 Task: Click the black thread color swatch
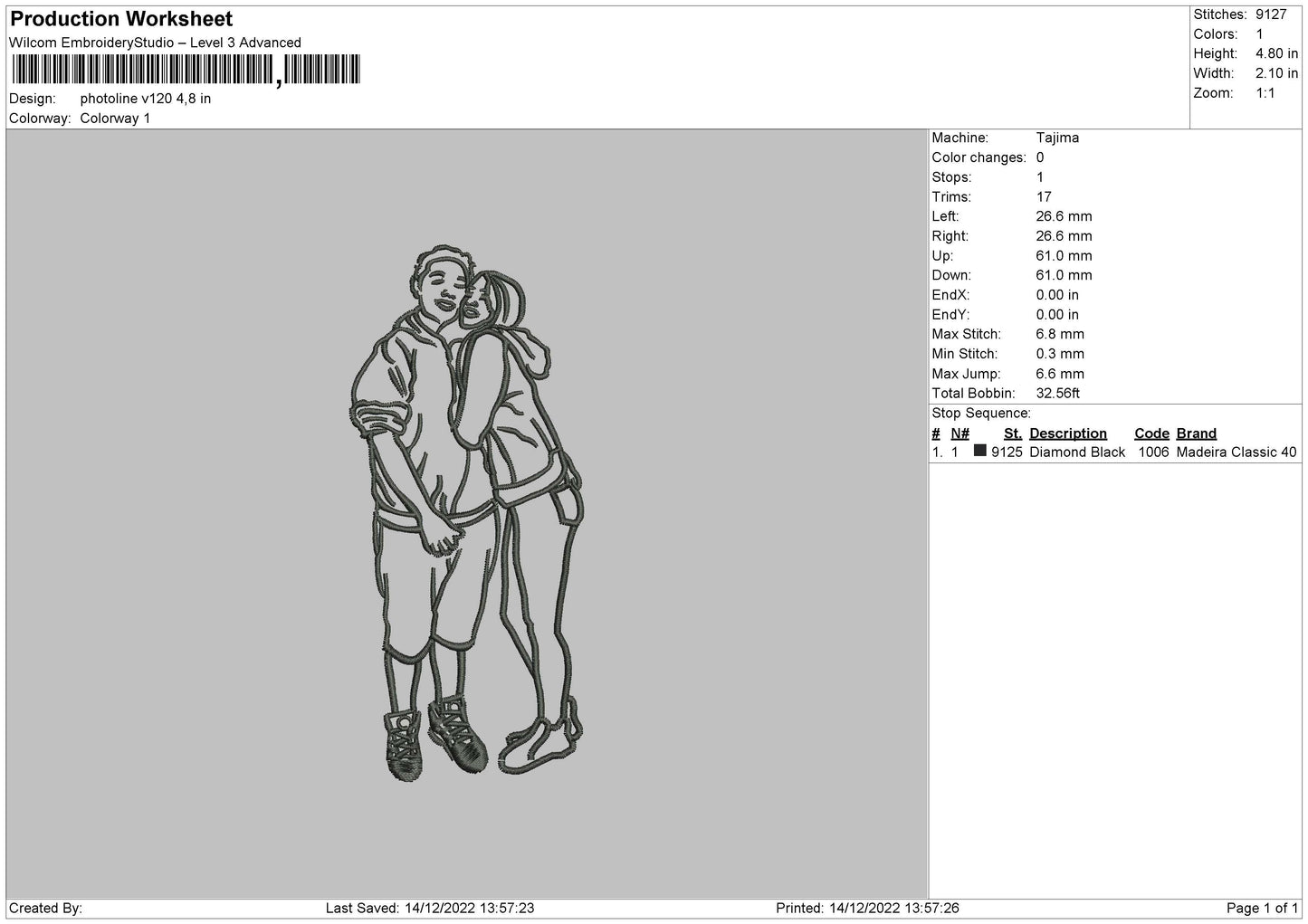(x=980, y=451)
